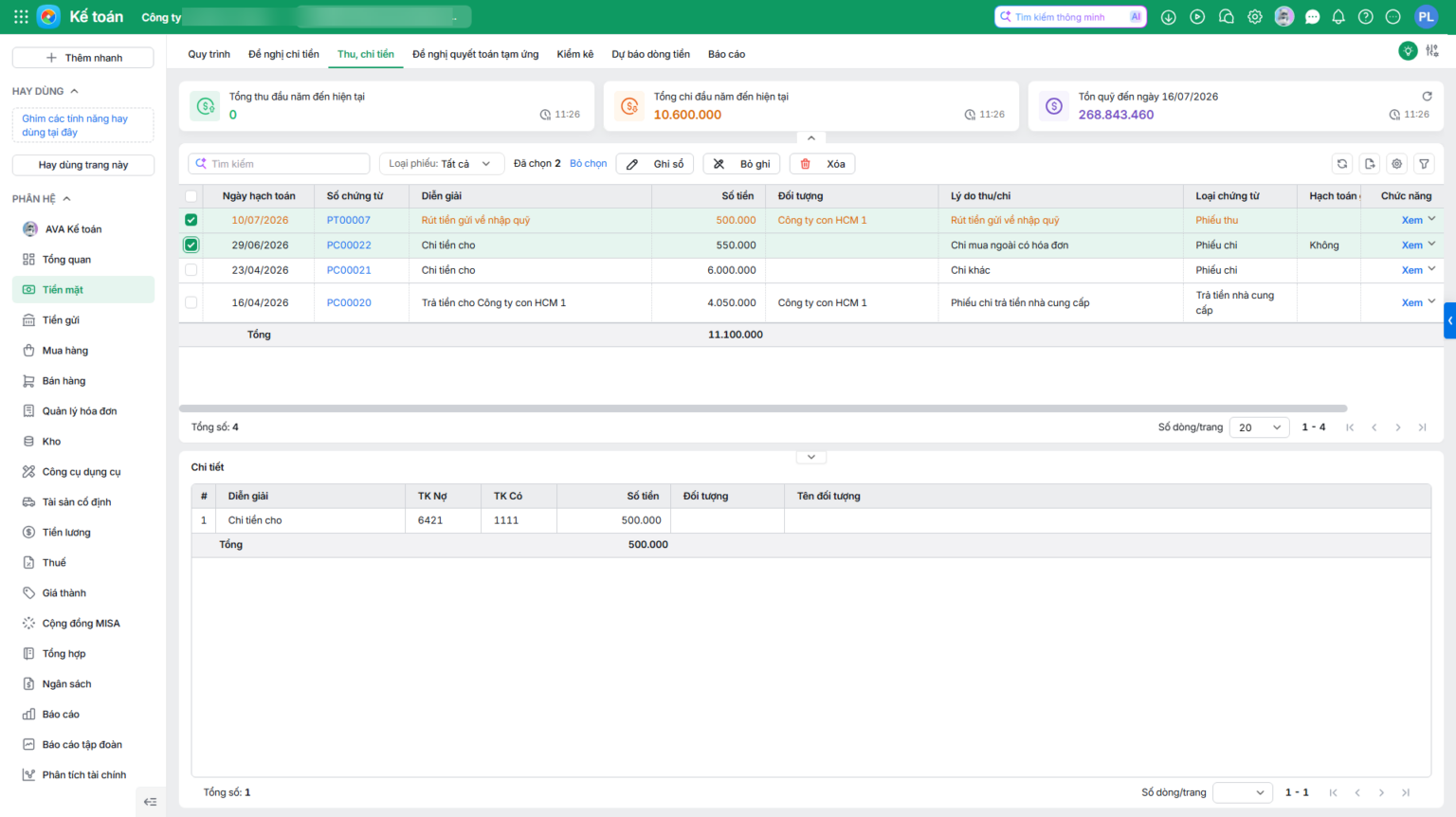The width and height of the screenshot is (1456, 817).
Task: Open Bán hàng module
Action: tap(83, 381)
